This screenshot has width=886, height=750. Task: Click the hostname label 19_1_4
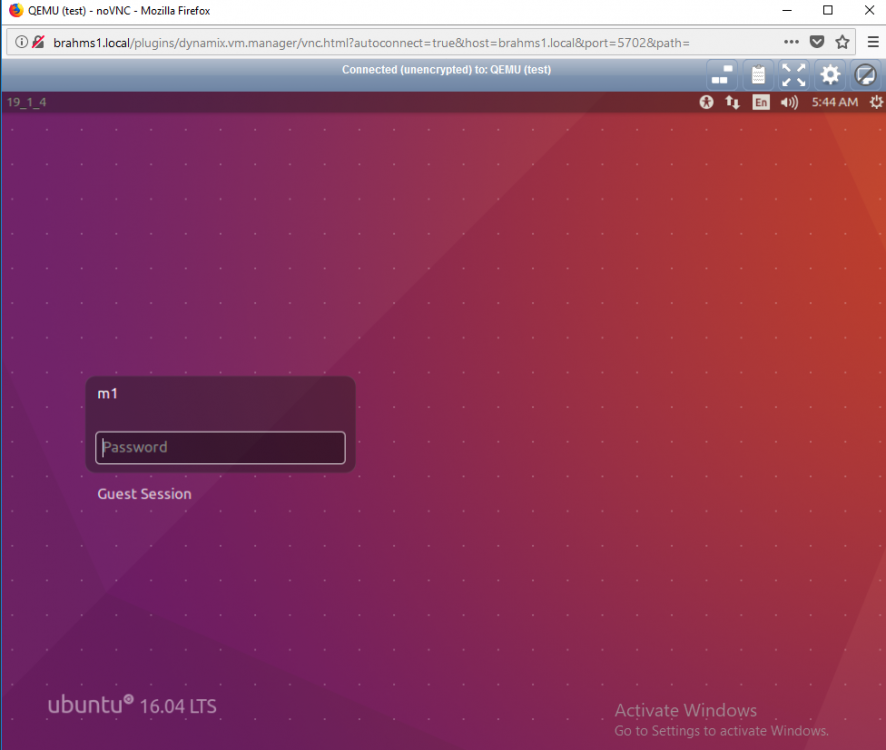click(x=27, y=102)
